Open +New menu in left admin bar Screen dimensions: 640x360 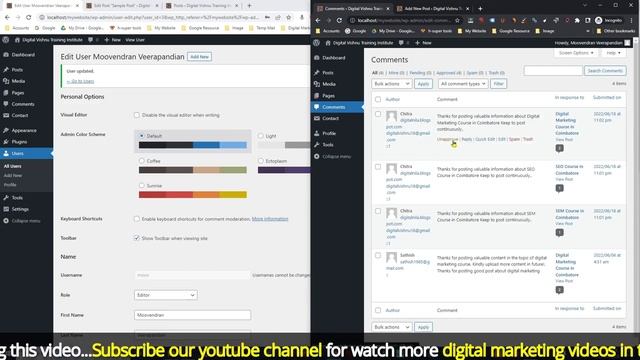pos(113,40)
